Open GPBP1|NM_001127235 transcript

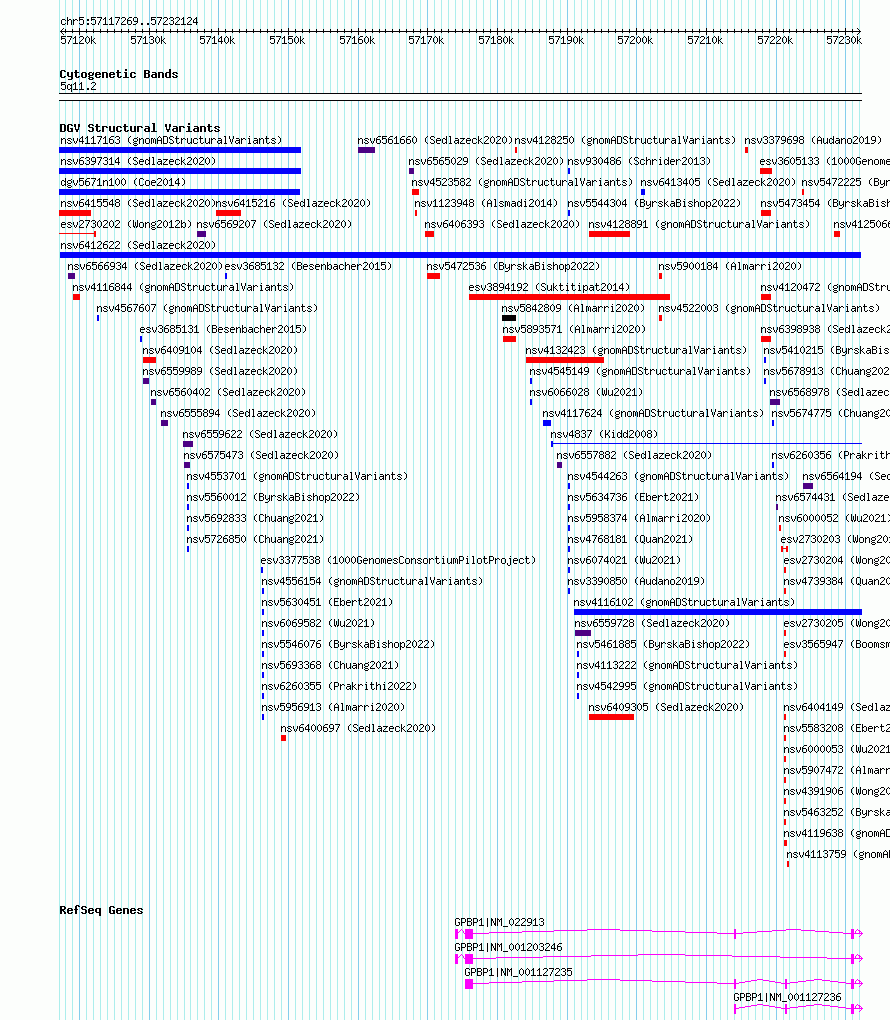519,973
